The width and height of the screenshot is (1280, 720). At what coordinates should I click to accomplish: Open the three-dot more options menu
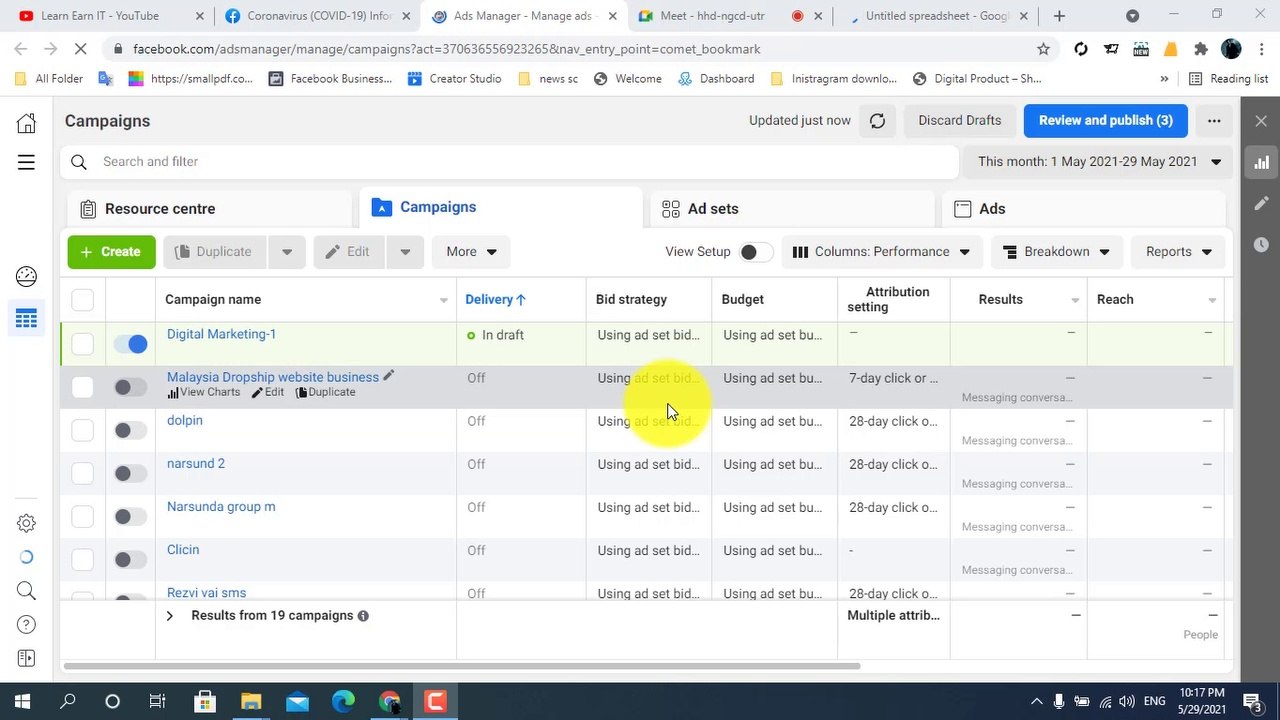(x=1214, y=121)
